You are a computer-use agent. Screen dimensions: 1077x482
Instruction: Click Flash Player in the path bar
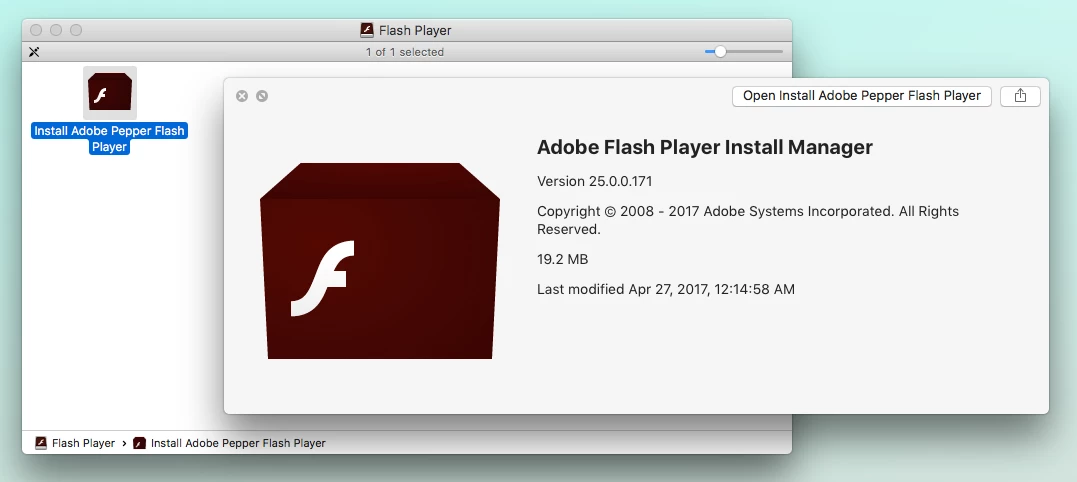[76, 443]
